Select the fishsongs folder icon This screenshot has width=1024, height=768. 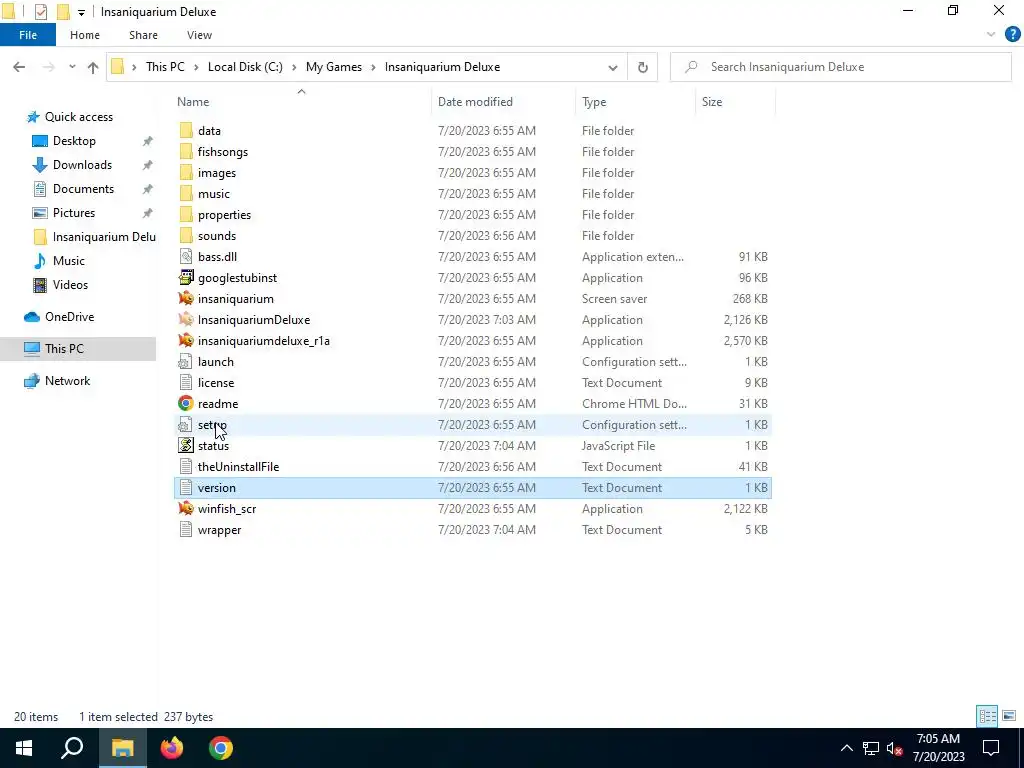click(186, 152)
